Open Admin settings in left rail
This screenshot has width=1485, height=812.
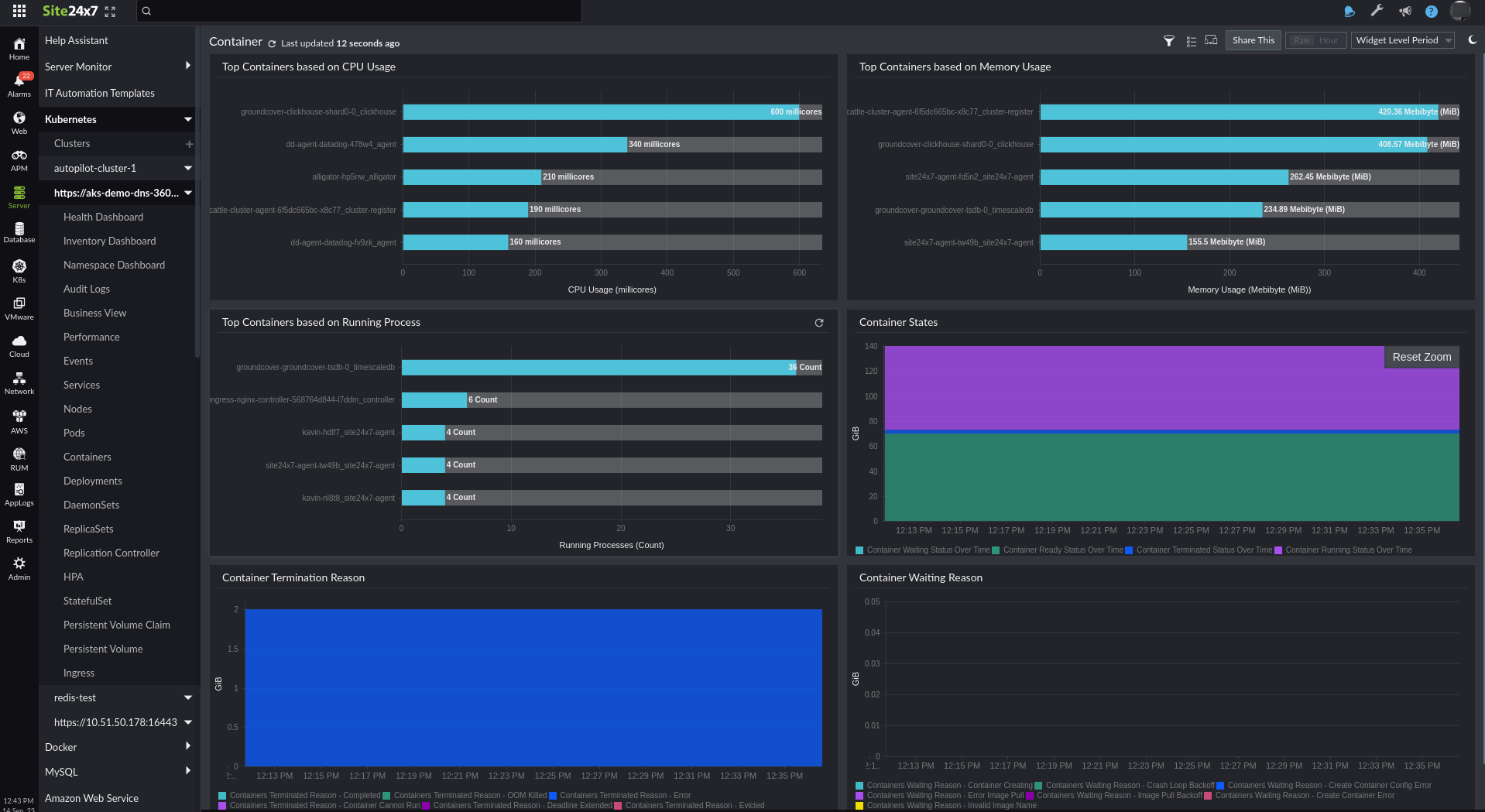click(19, 569)
